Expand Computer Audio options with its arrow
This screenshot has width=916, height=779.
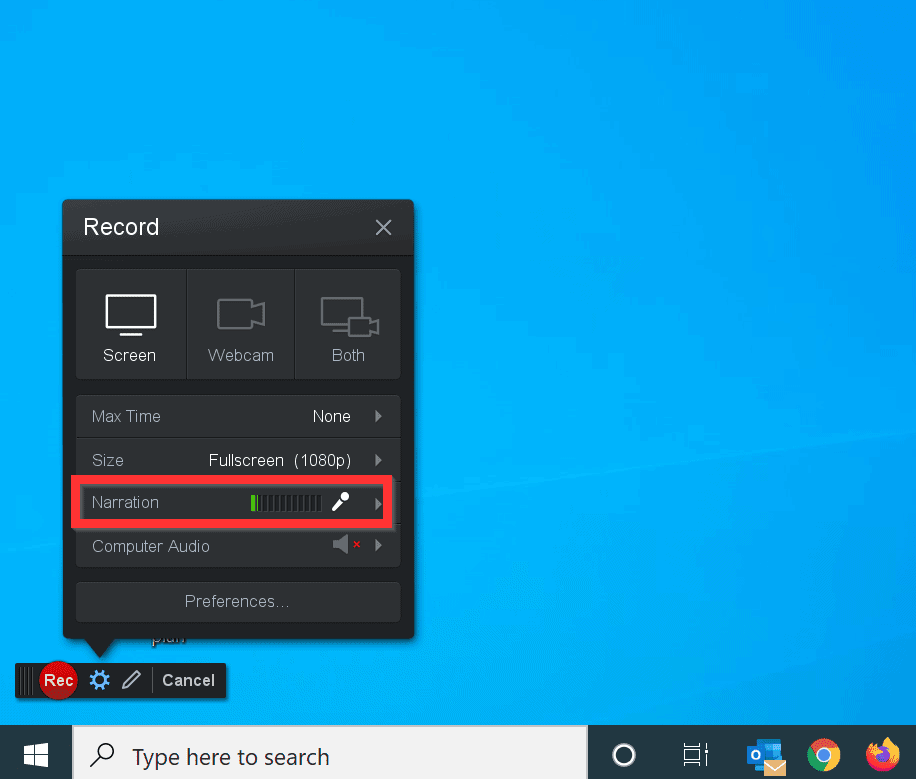(379, 546)
